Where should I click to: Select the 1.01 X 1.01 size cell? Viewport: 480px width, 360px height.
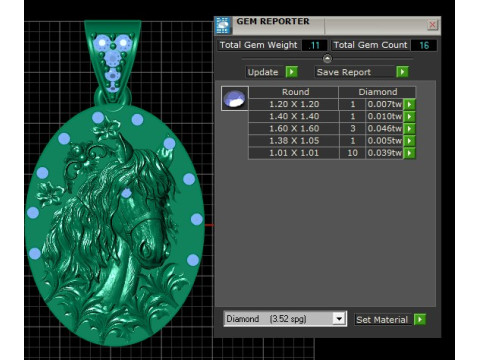(x=294, y=153)
